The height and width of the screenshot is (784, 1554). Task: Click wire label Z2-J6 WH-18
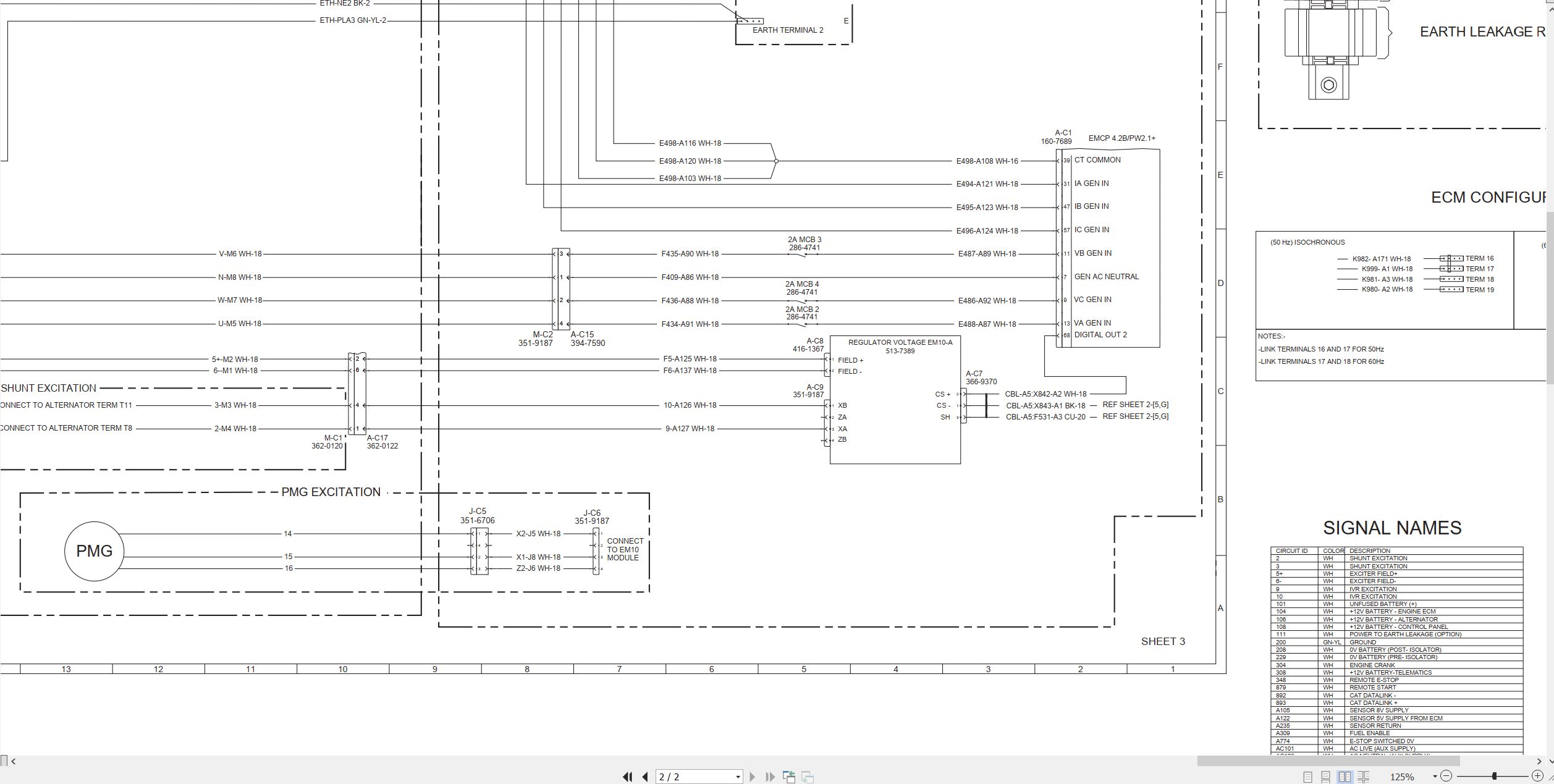(538, 568)
